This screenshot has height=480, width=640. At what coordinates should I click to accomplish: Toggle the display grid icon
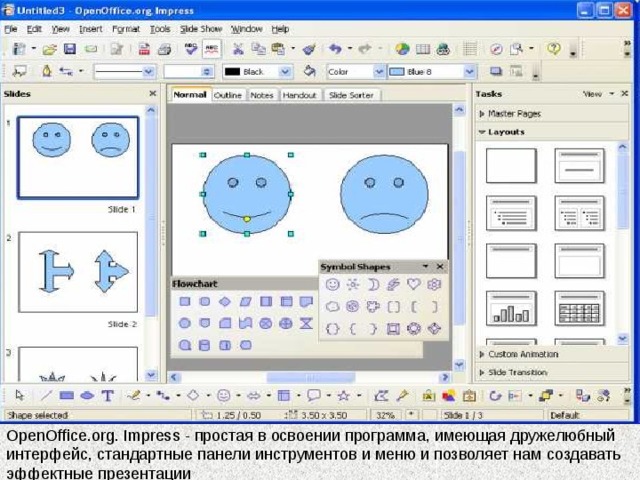pos(470,49)
